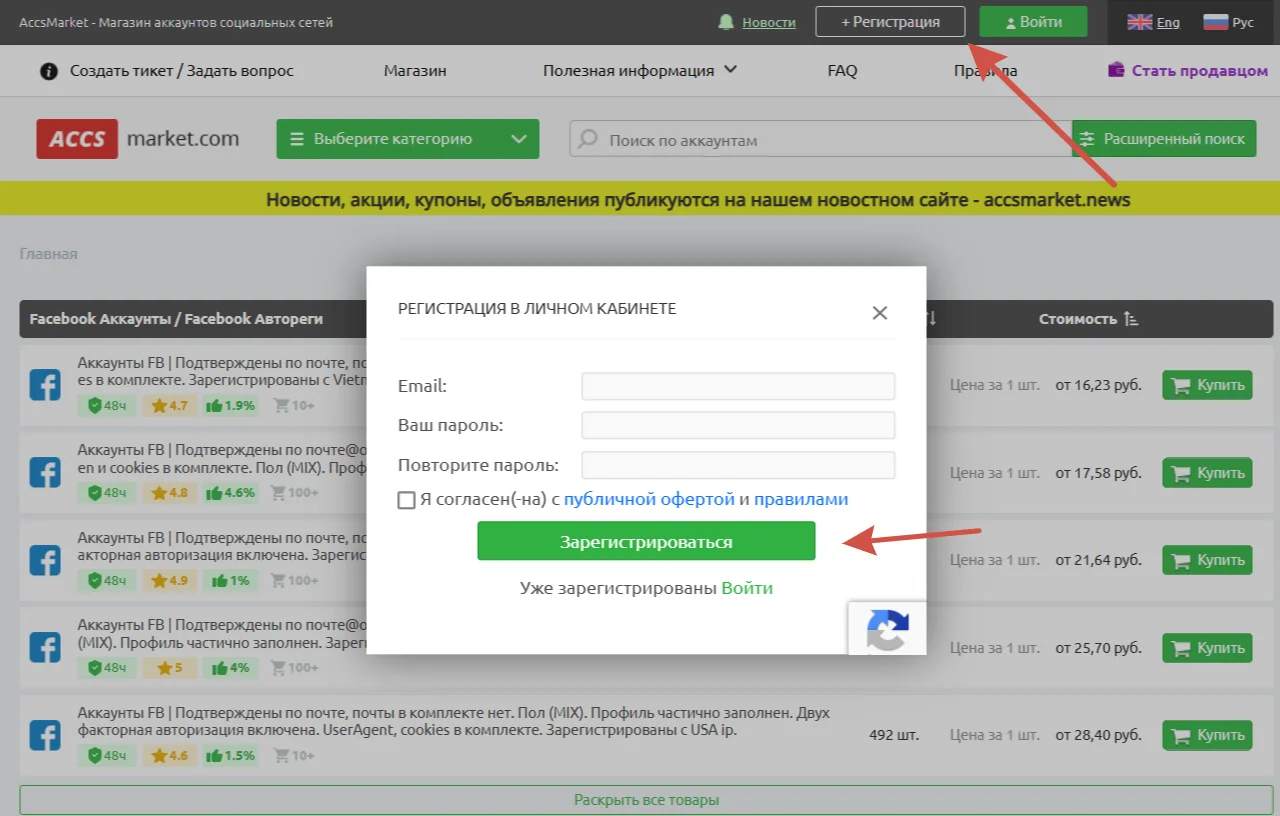The height and width of the screenshot is (816, 1280).
Task: Click Войти link under Уже зарегистрированы
Action: point(747,588)
